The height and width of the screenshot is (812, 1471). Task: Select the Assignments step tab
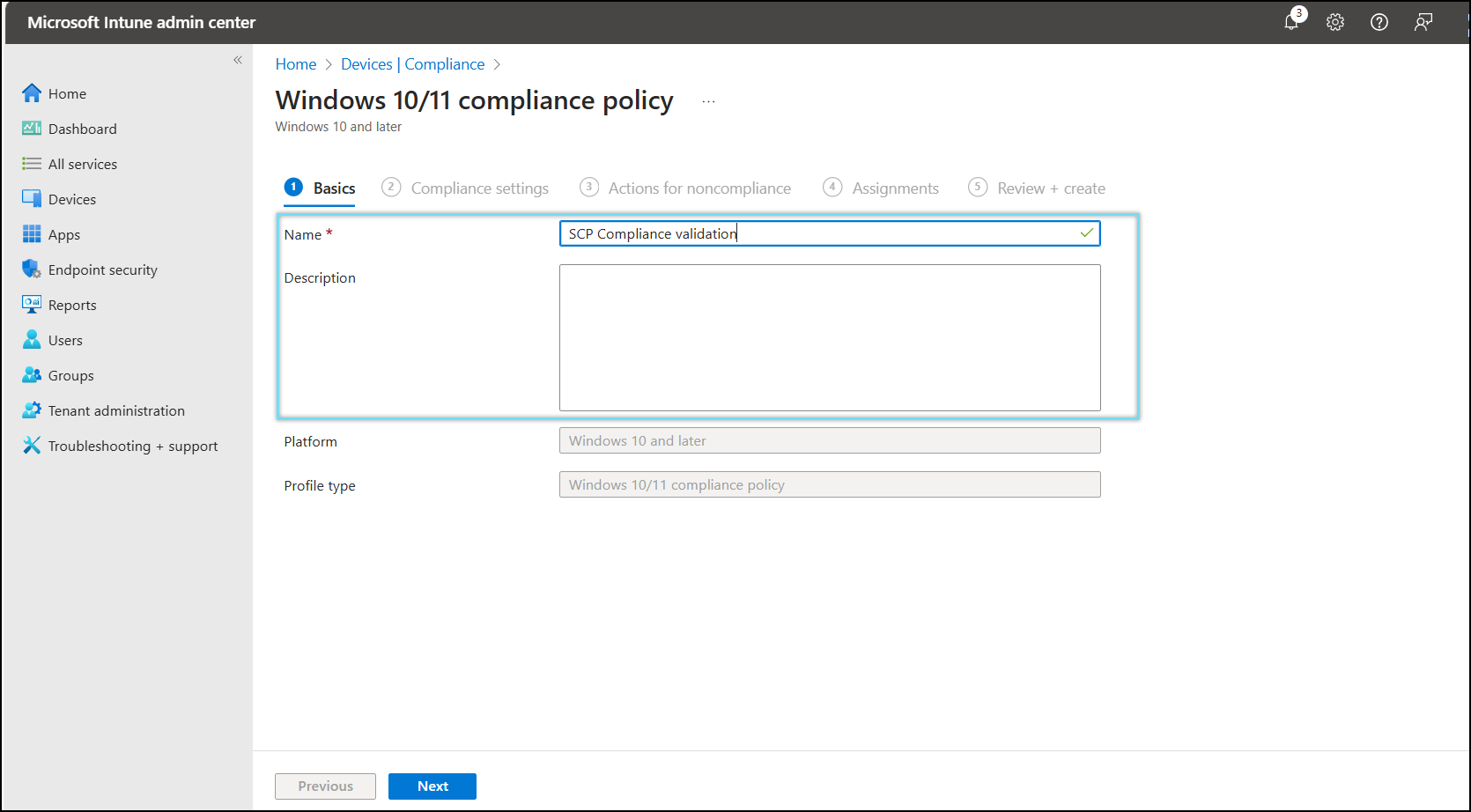click(881, 188)
